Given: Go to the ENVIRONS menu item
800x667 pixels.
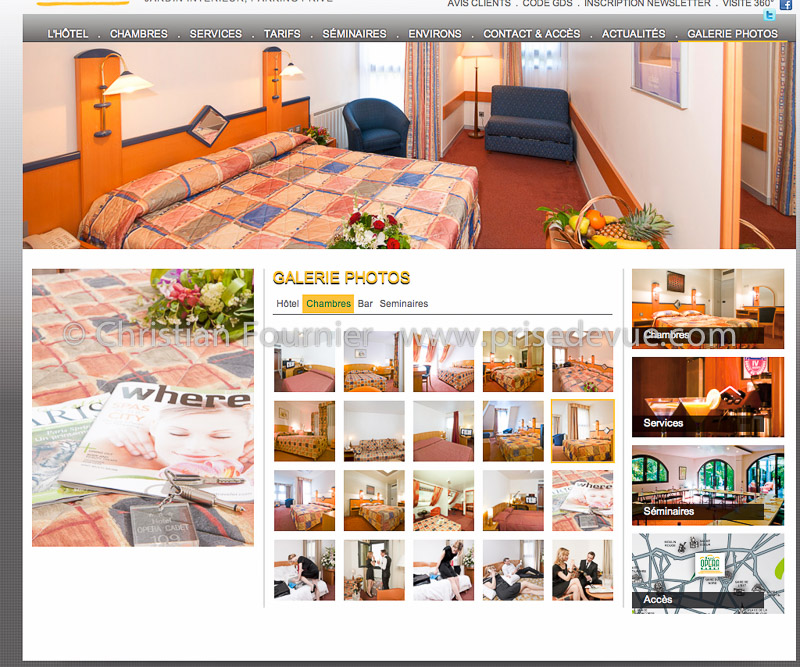Looking at the screenshot, I should point(435,34).
